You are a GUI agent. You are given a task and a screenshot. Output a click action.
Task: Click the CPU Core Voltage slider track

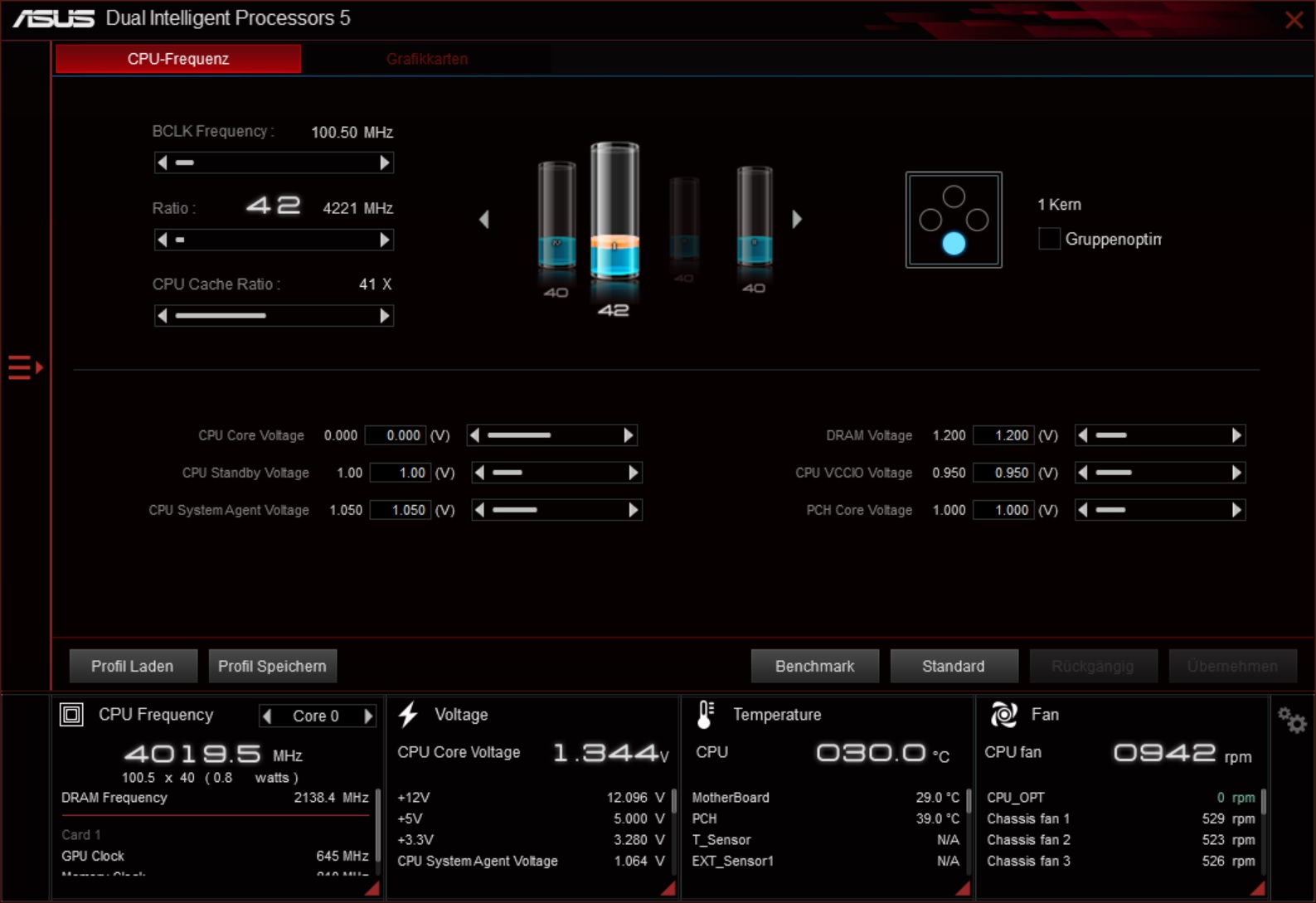click(x=551, y=435)
